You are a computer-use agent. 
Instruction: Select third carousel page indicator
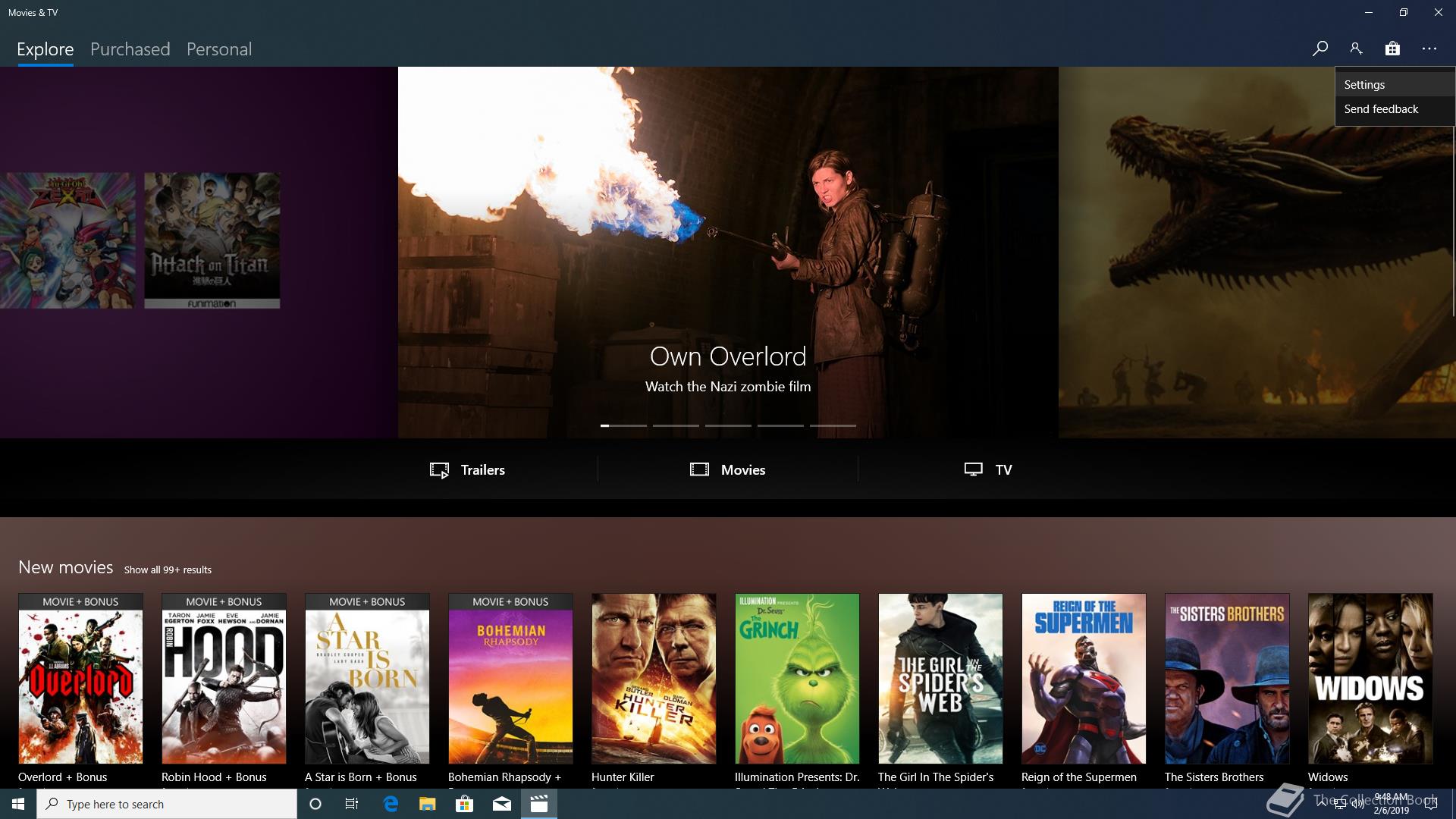[728, 425]
